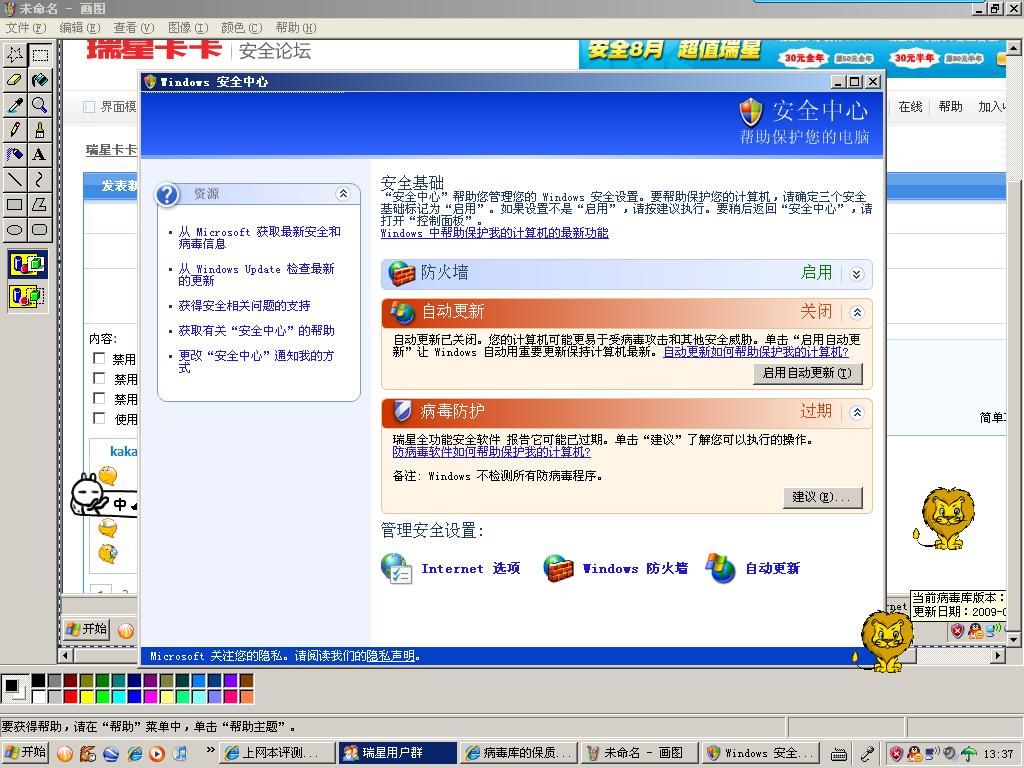Open link 防病毒软件如何帮助保护我的计算机?
Viewport: 1024px width, 768px height.
pyautogui.click(x=491, y=452)
